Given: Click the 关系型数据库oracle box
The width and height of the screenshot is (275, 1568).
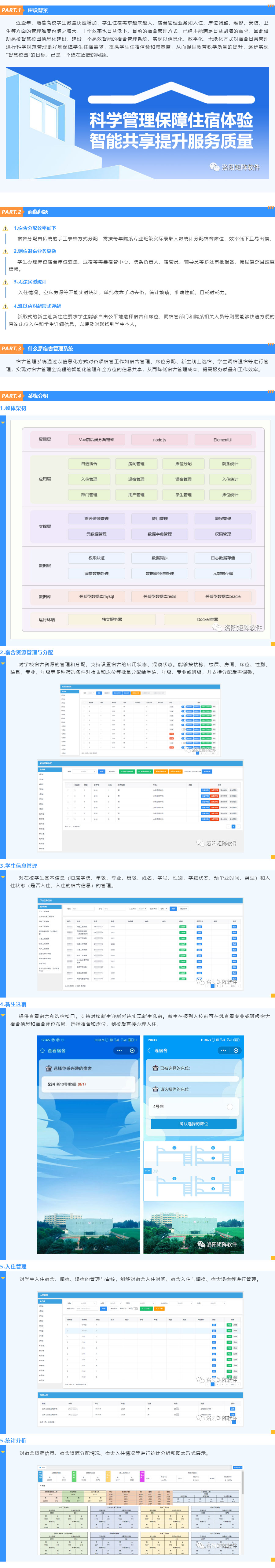Looking at the screenshot, I should 223,596.
